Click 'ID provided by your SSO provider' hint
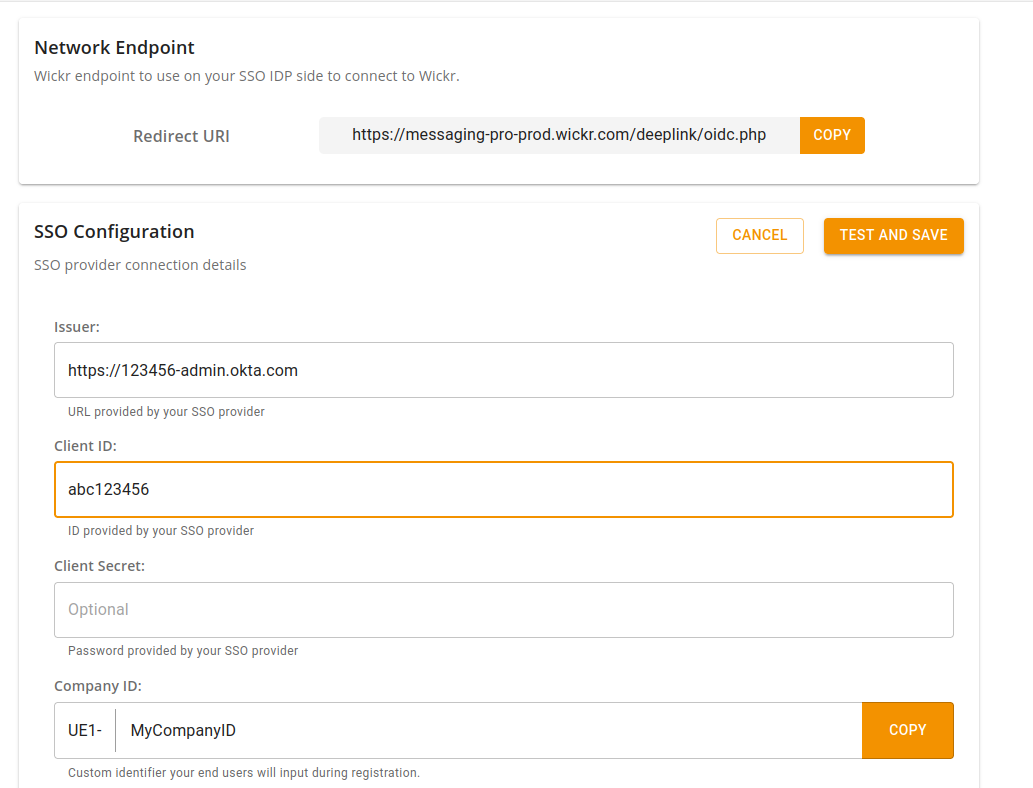Image resolution: width=1033 pixels, height=788 pixels. (161, 531)
